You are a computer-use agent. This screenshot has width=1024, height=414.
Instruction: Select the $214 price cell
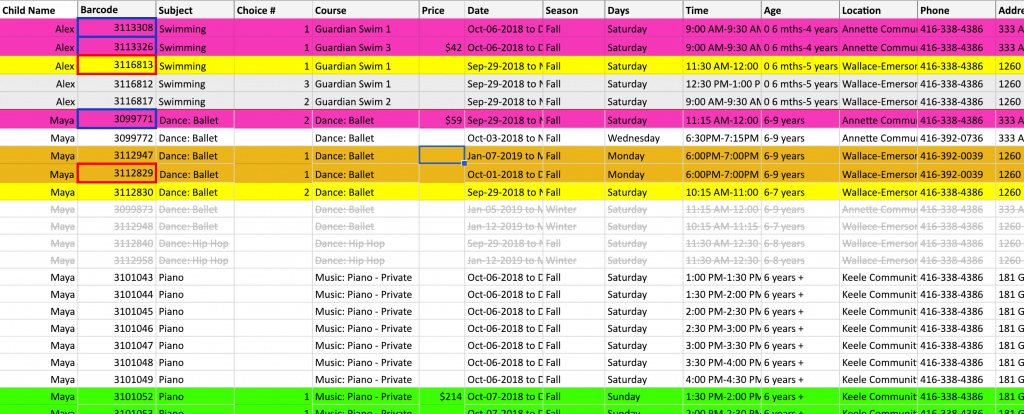(x=441, y=397)
